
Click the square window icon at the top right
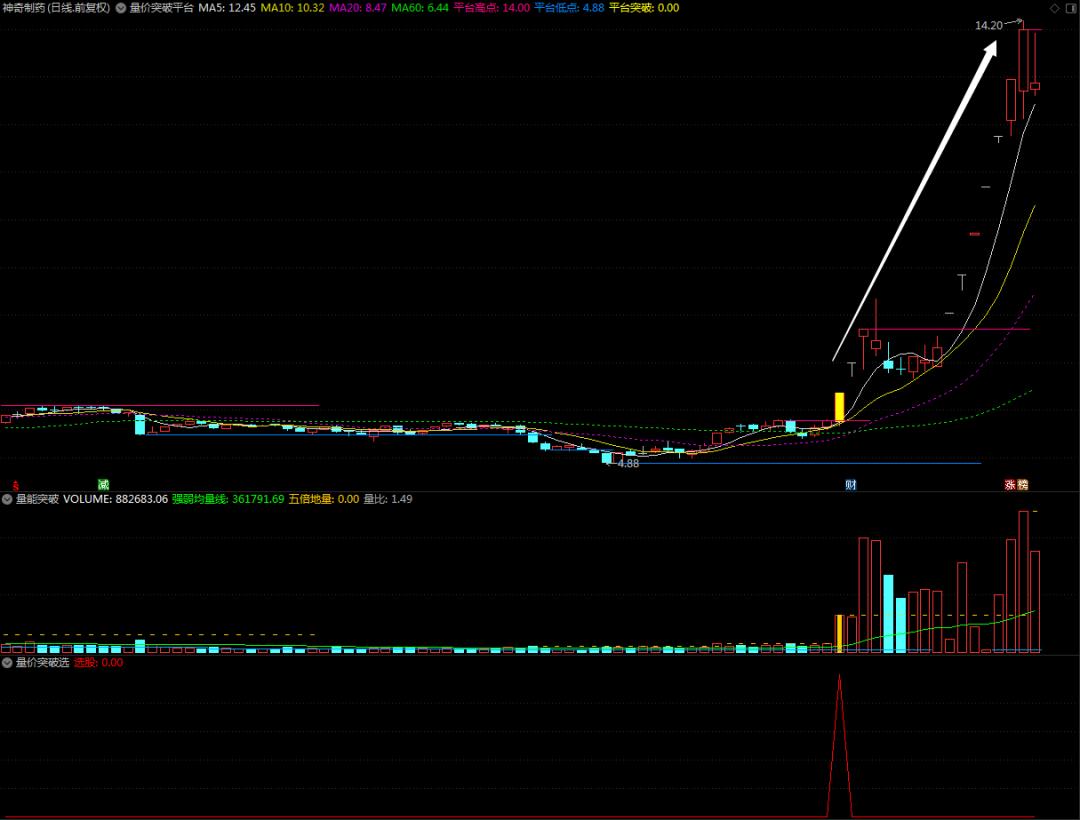(x=1071, y=8)
